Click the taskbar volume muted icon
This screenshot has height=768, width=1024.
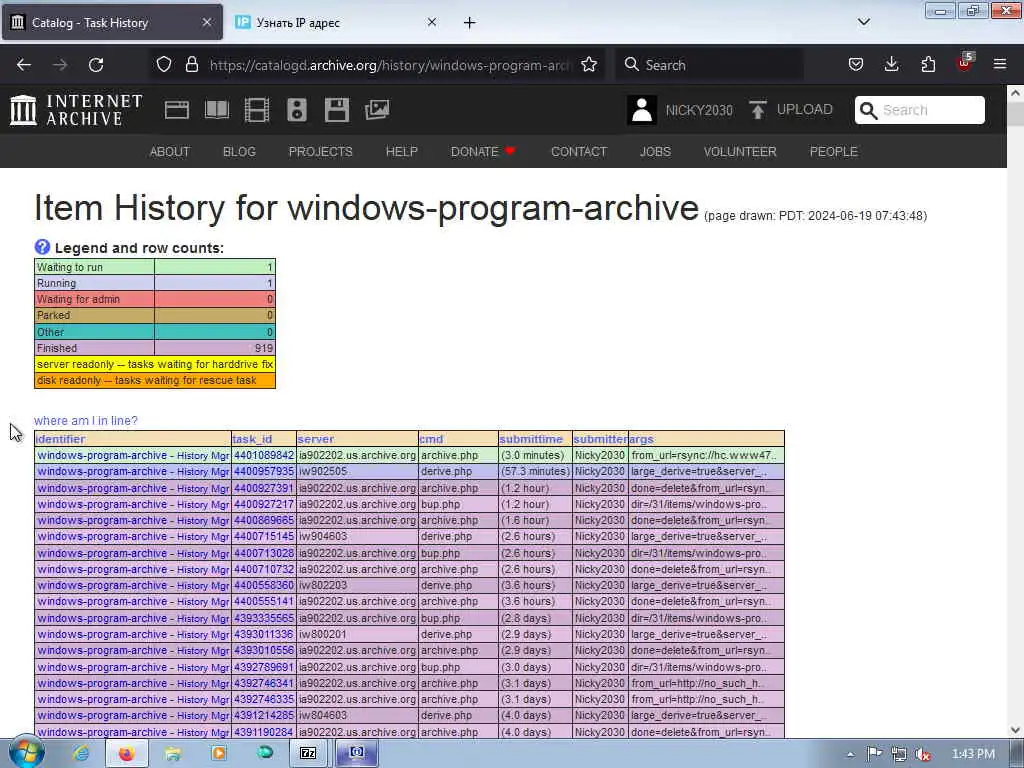923,754
